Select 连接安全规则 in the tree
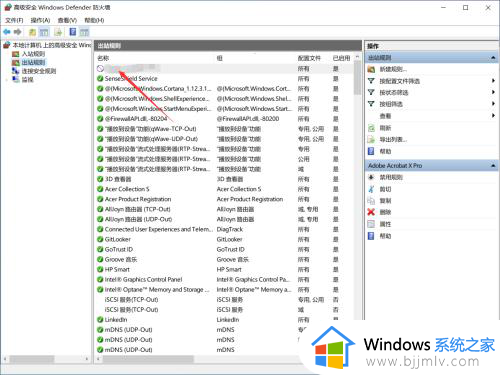Viewport: 500px width, 375px height. pyautogui.click(x=39, y=71)
